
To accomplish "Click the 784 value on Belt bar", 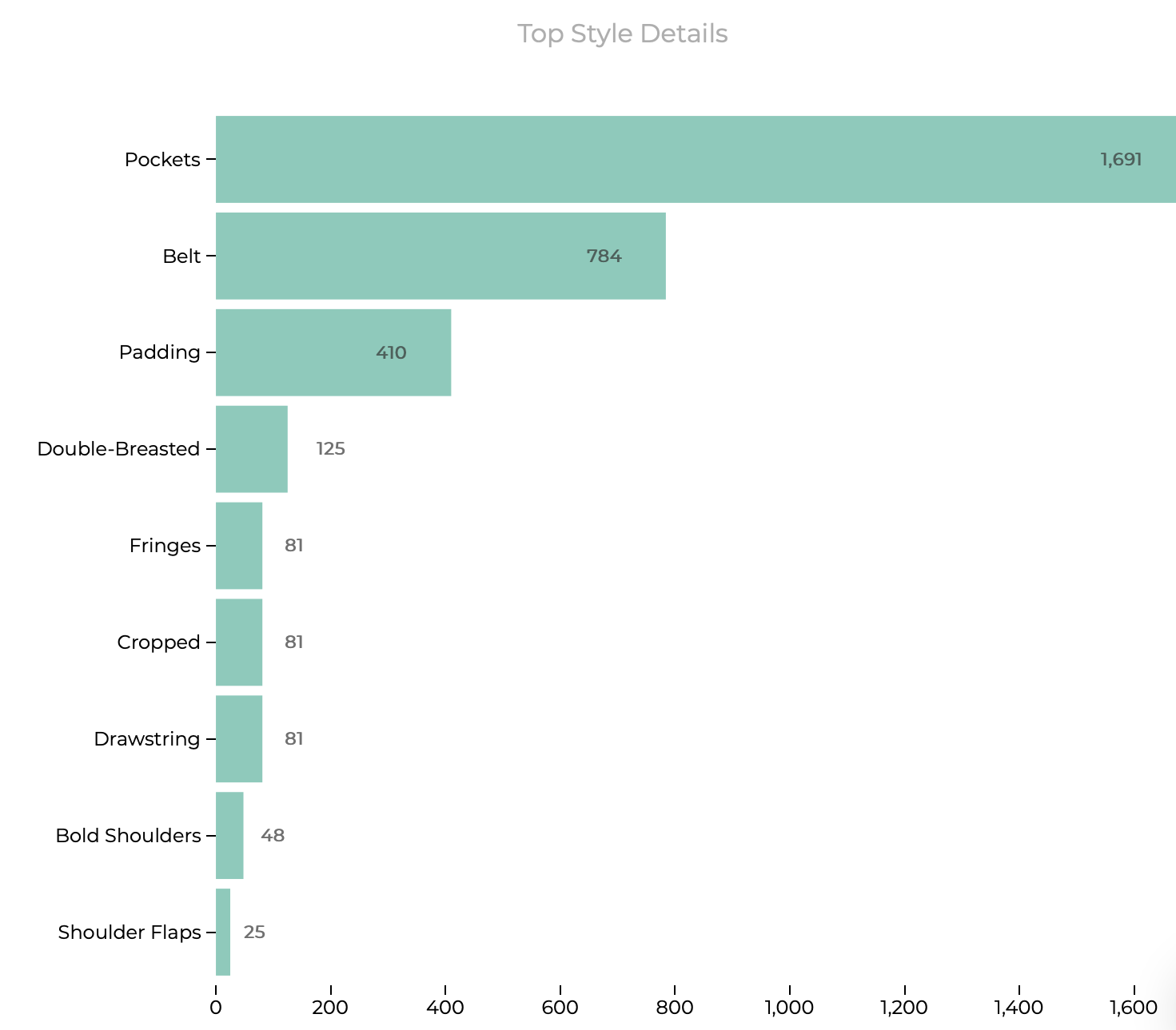I will point(604,257).
